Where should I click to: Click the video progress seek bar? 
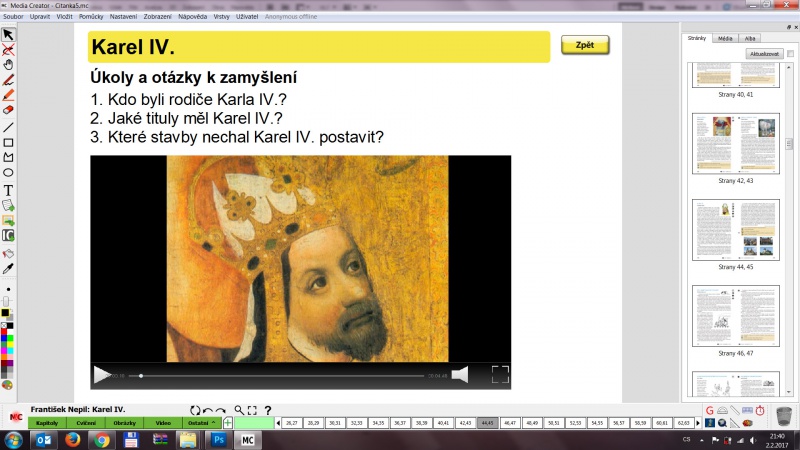pos(276,376)
